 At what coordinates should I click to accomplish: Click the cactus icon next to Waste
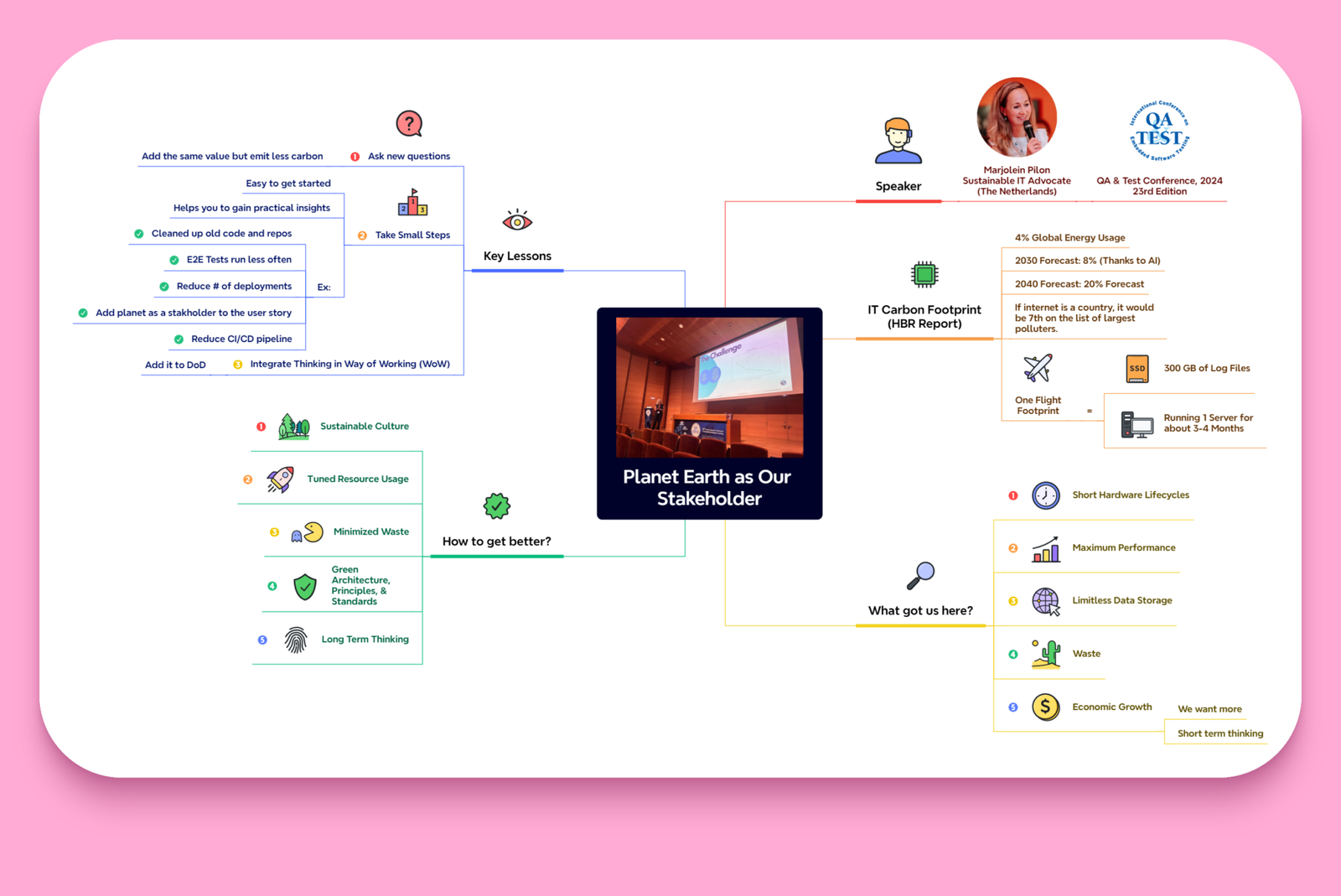pyautogui.click(x=1046, y=654)
